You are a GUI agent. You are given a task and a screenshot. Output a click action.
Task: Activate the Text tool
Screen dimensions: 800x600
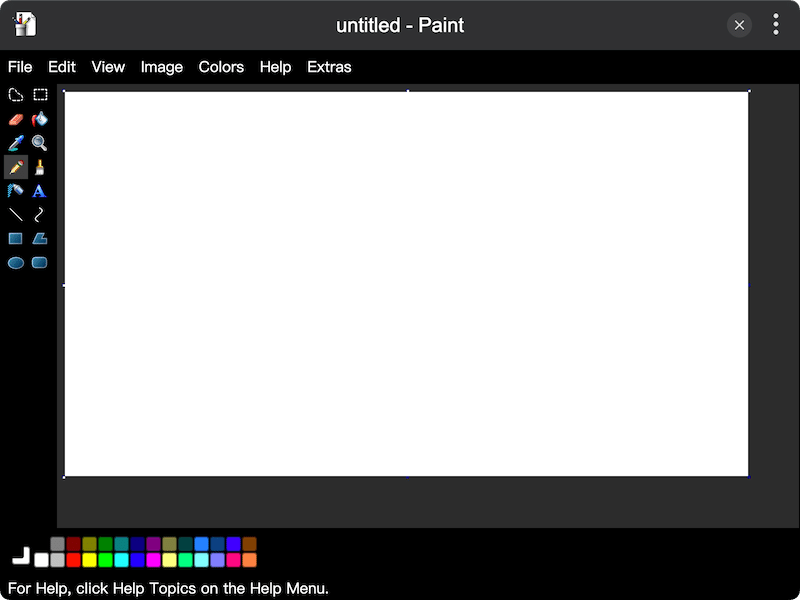(x=39, y=191)
